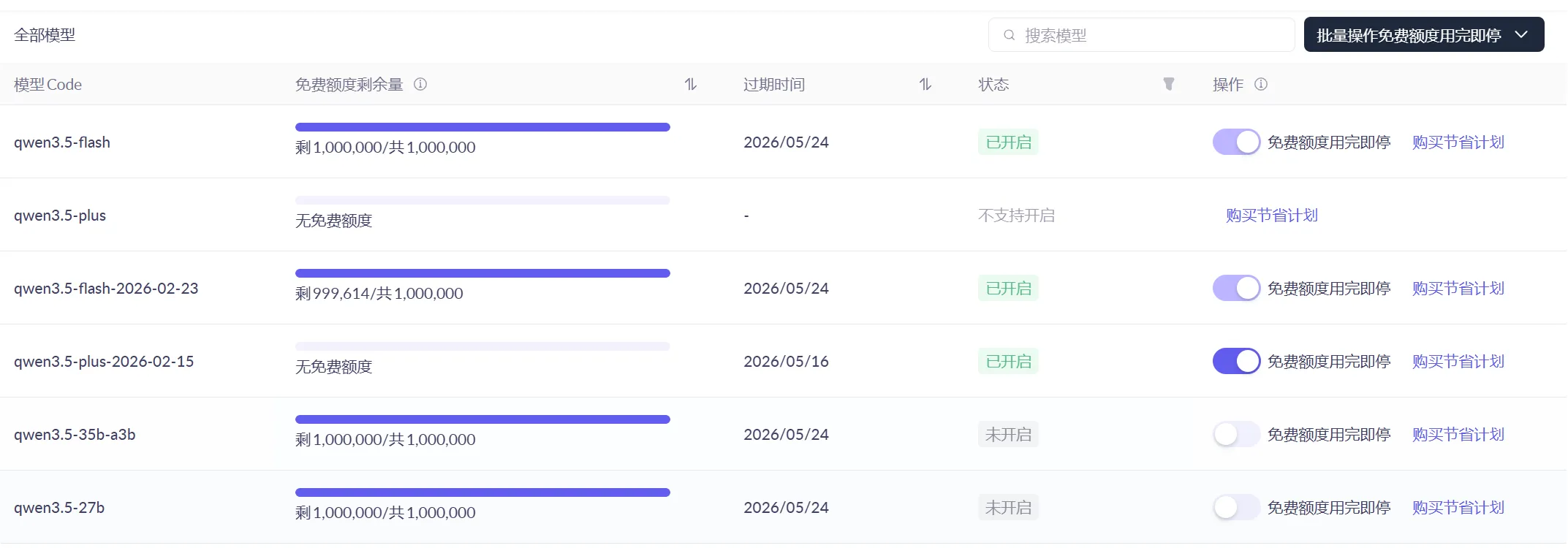Click qwen3.5-flash-2026-02-23 quota progress bar

tap(482, 273)
